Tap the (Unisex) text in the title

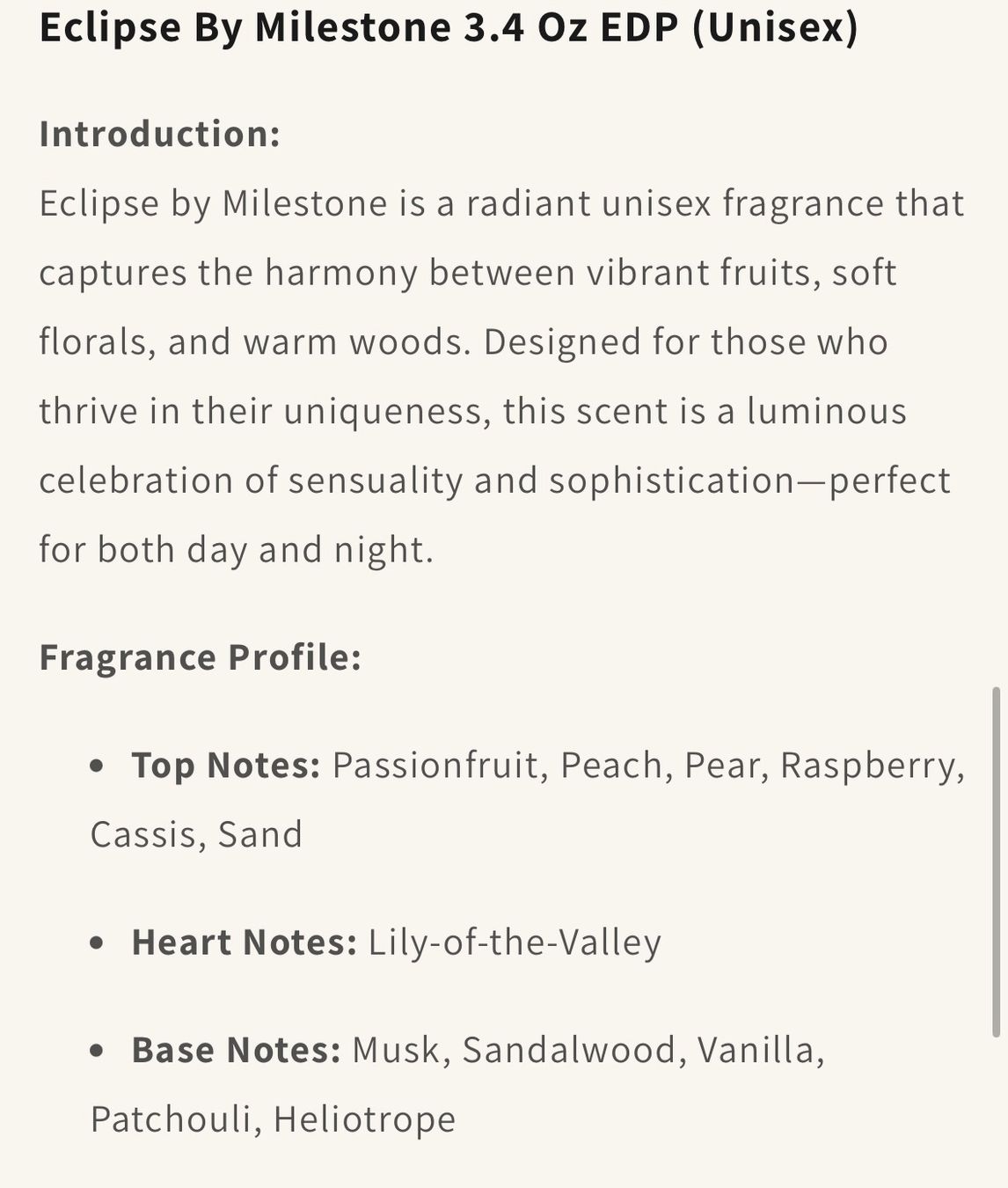pos(775,28)
